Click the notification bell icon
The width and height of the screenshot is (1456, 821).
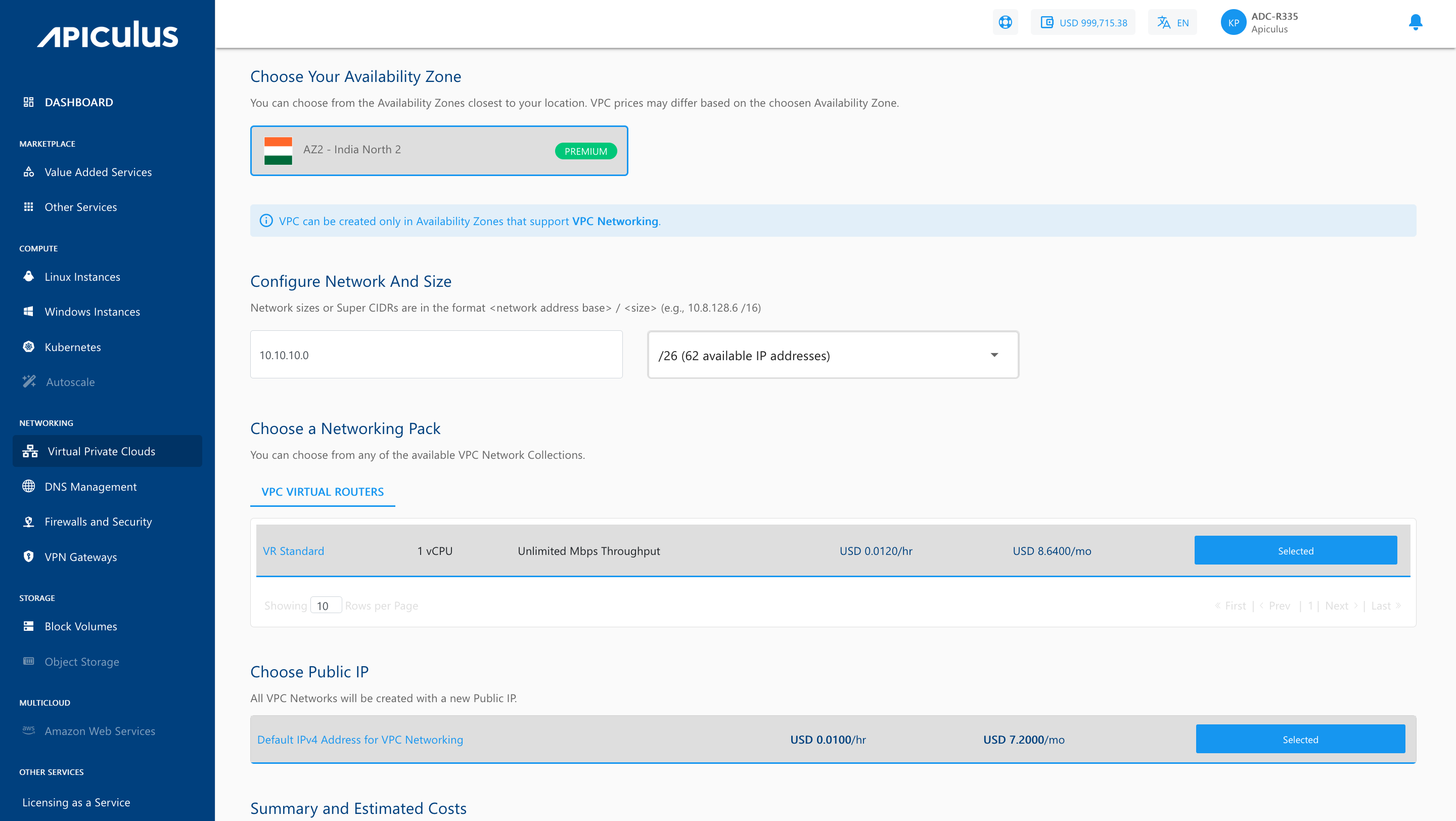pos(1416,22)
